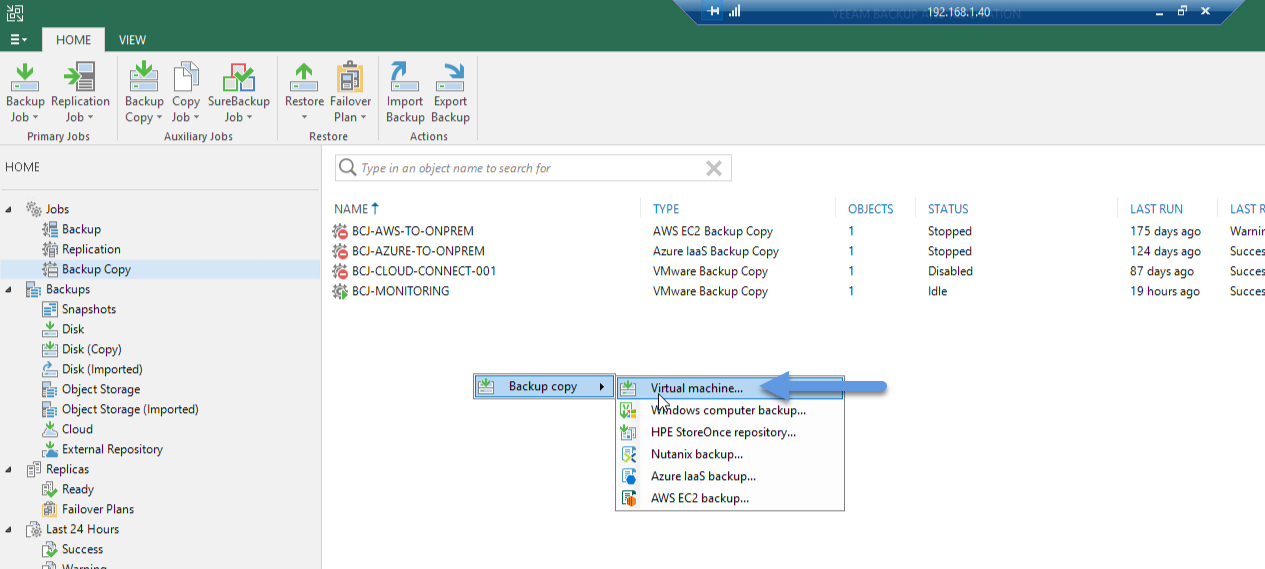Screen dimensions: 1265x569
Task: Collapse the Jobs tree node
Action: coord(10,209)
